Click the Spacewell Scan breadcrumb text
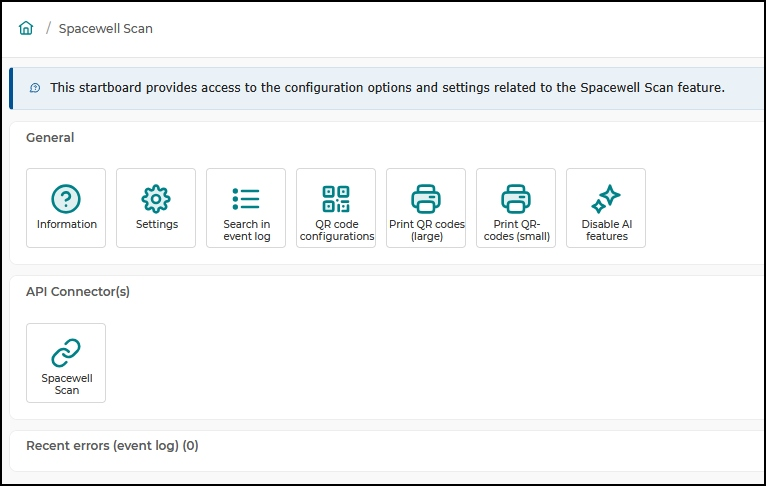Viewport: 766px width, 486px height. click(x=106, y=29)
